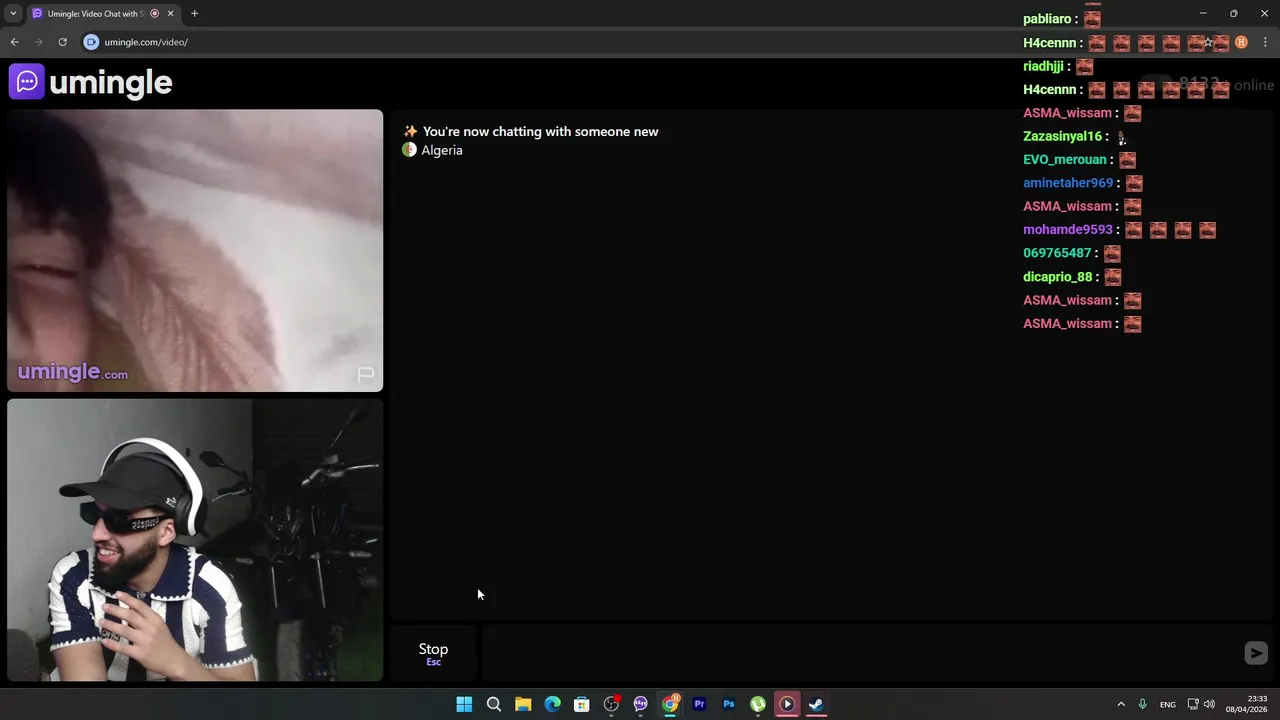Bookmark this page with the star icon
The height and width of the screenshot is (720, 1280).
point(1208,42)
